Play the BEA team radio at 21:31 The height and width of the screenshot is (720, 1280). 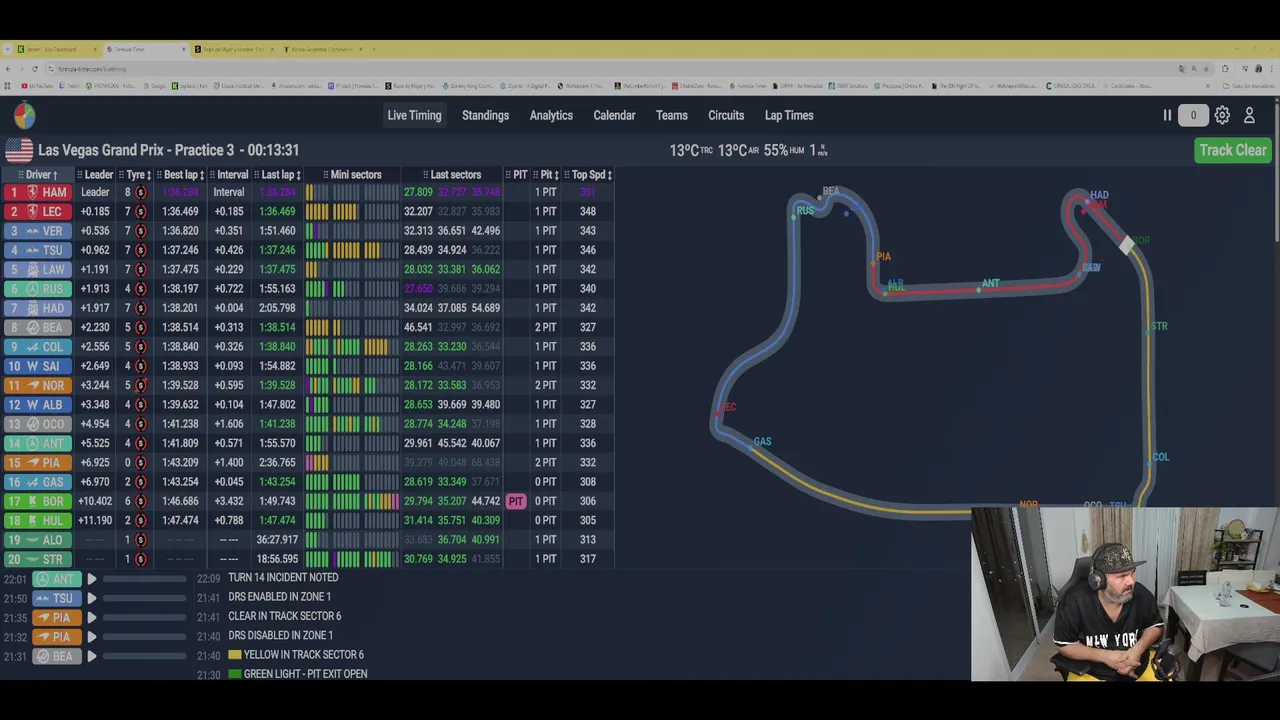91,656
